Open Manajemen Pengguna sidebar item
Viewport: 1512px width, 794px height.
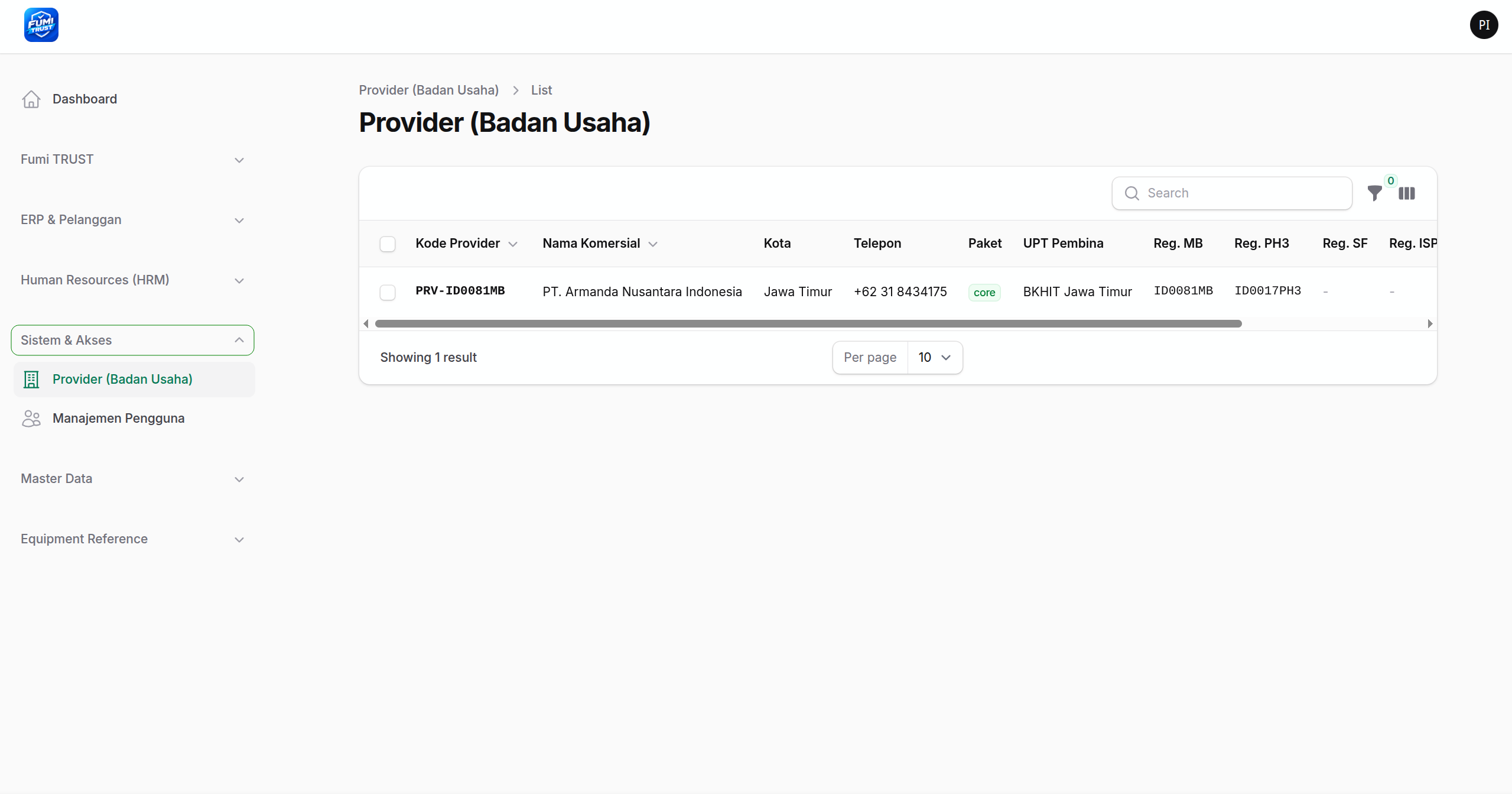[x=134, y=419]
